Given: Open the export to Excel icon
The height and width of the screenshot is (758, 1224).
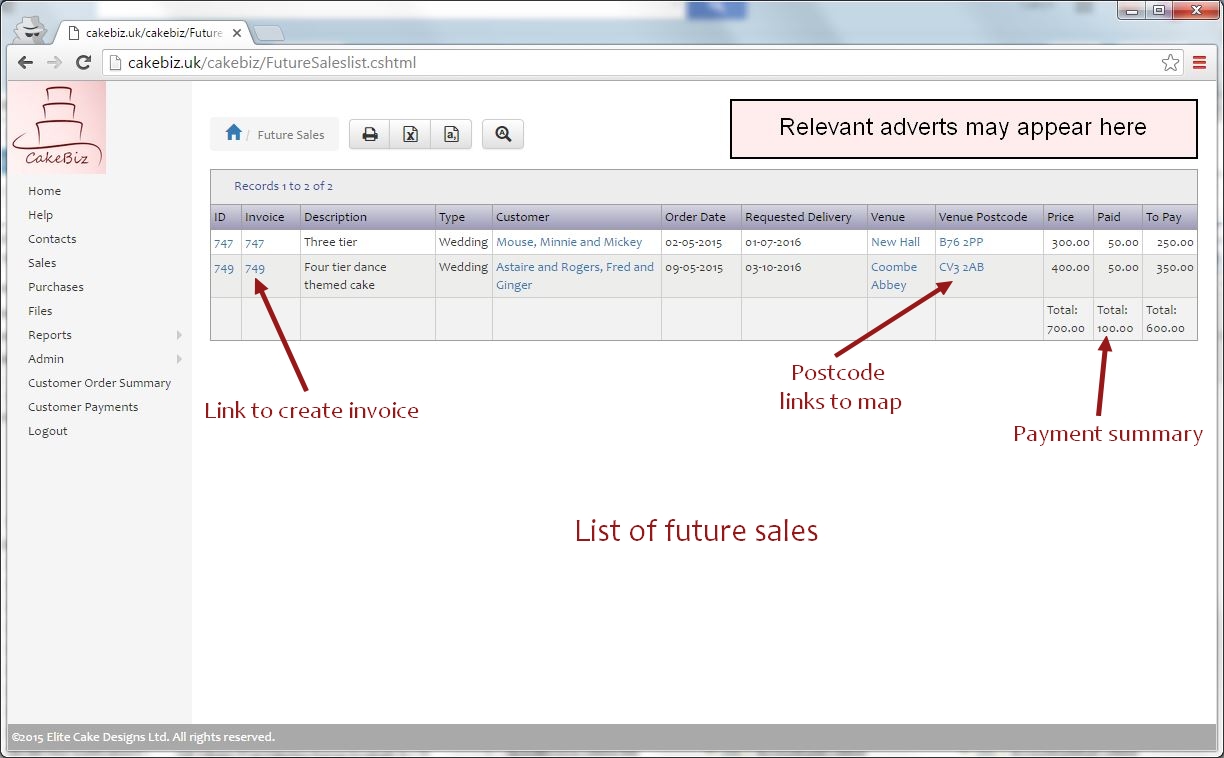Looking at the screenshot, I should 410,133.
